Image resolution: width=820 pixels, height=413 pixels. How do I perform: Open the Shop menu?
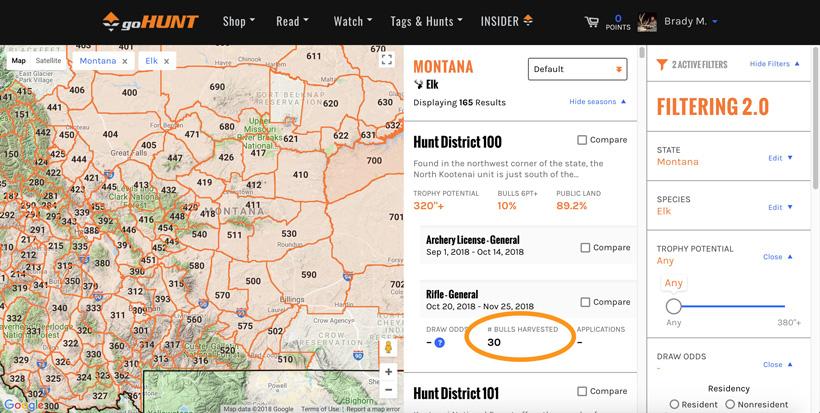point(238,21)
